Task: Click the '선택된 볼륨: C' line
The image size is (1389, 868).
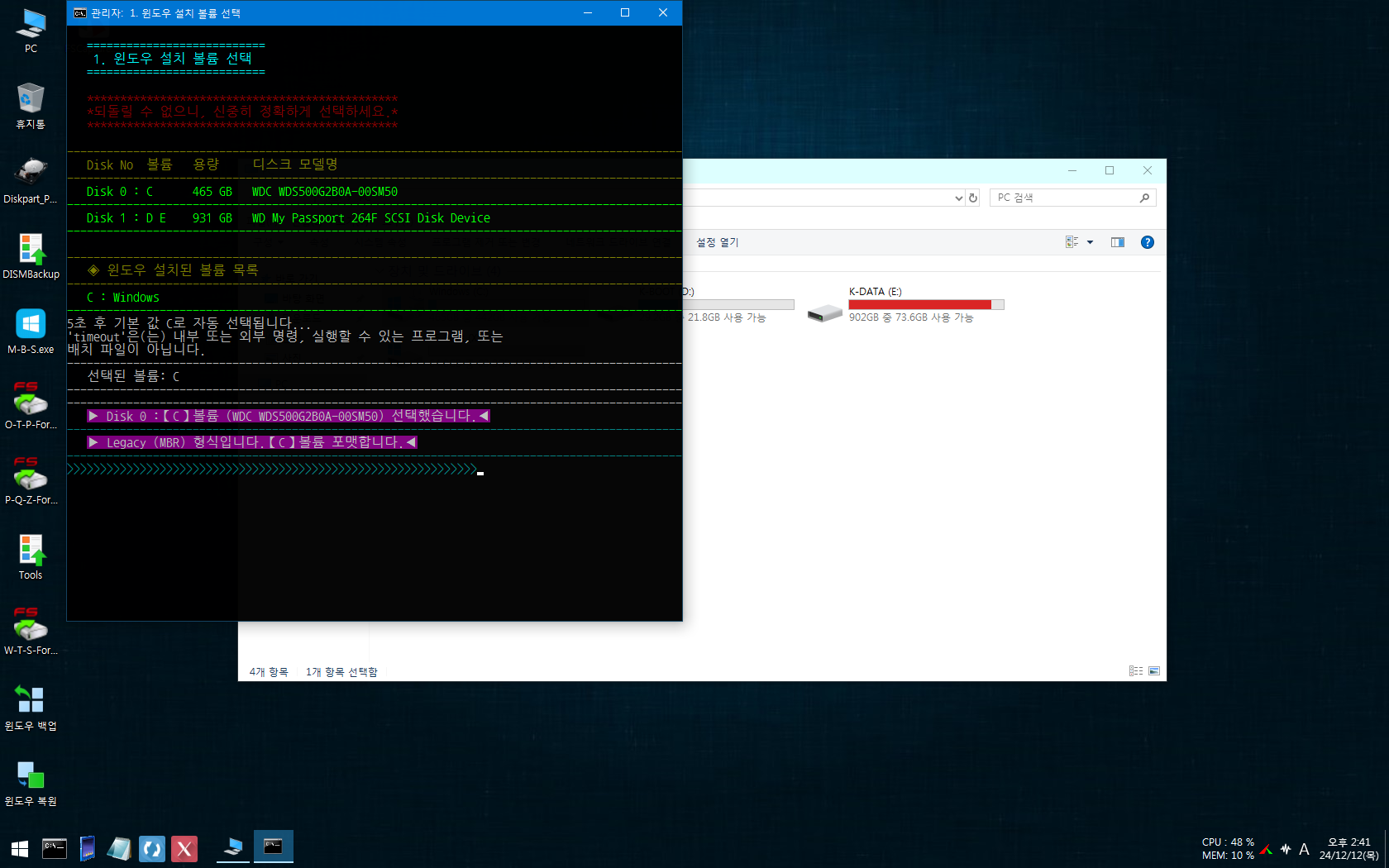Action: (133, 376)
